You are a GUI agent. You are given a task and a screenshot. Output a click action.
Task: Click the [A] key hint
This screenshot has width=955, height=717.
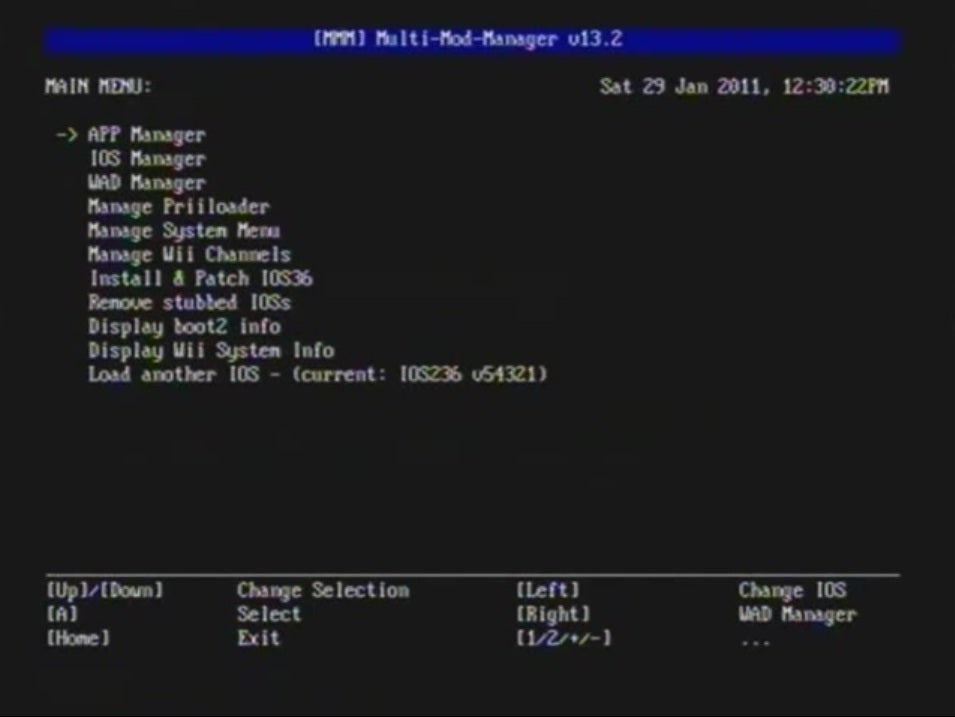click(63, 614)
